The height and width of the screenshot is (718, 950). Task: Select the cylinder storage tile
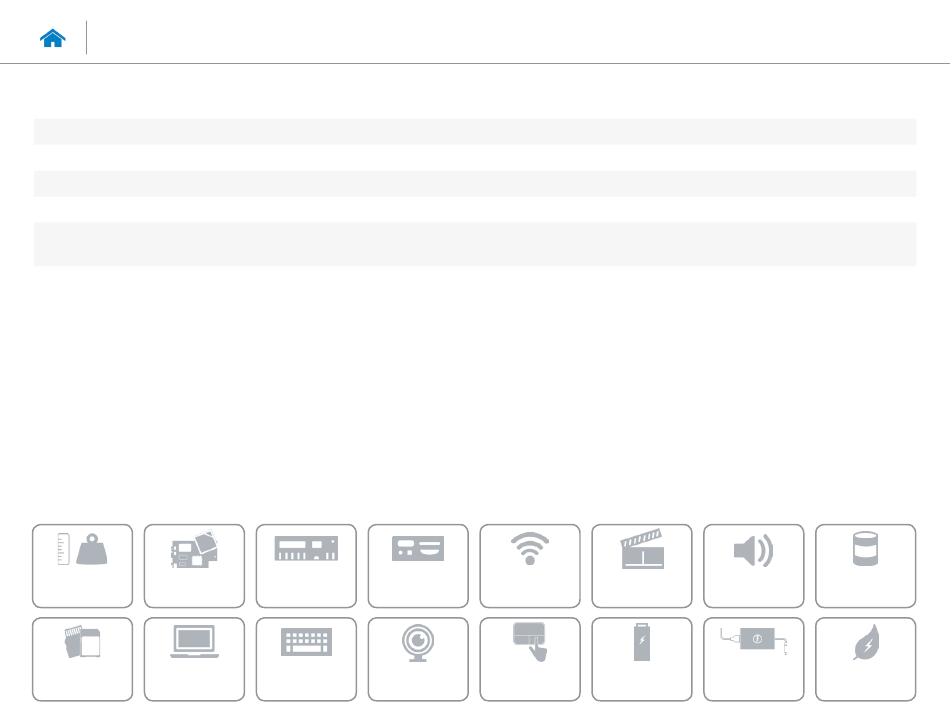point(866,566)
